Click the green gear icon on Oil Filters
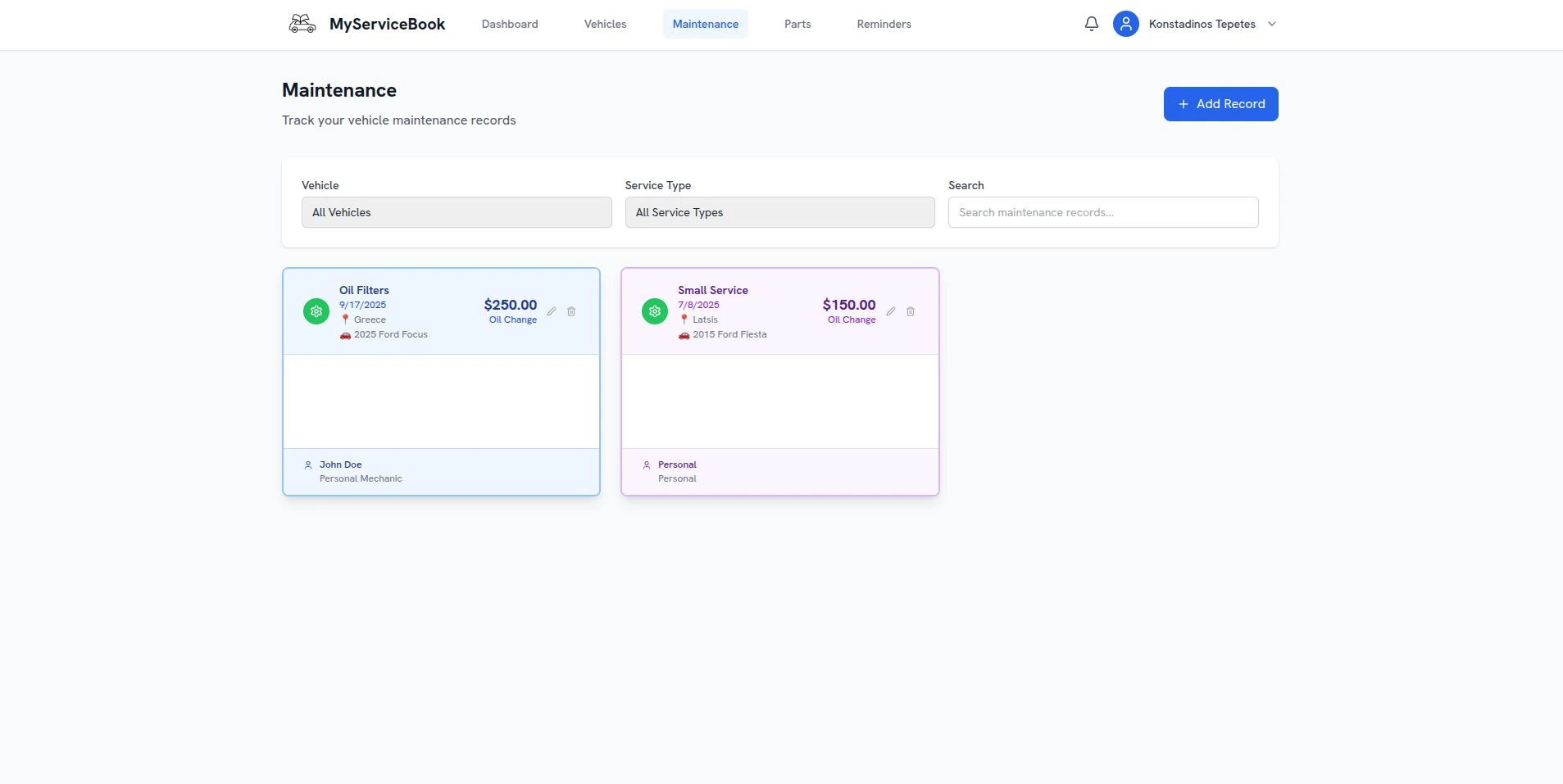Screen dimensions: 1563x784 (316, 311)
